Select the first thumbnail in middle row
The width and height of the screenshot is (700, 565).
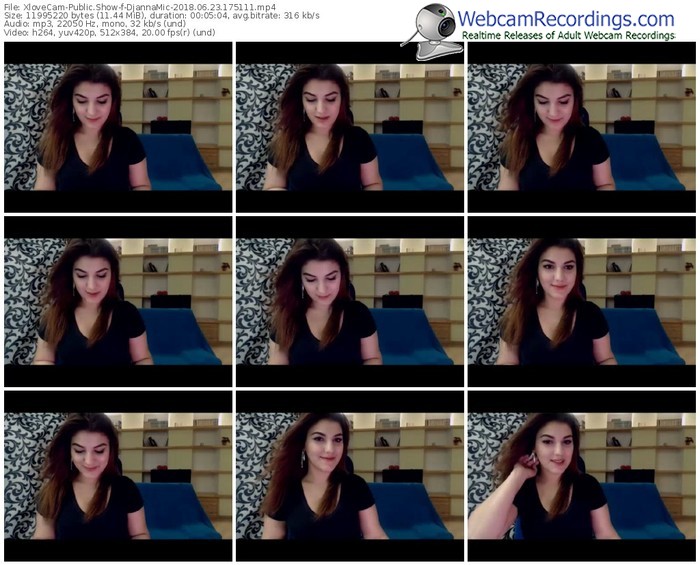coord(118,301)
